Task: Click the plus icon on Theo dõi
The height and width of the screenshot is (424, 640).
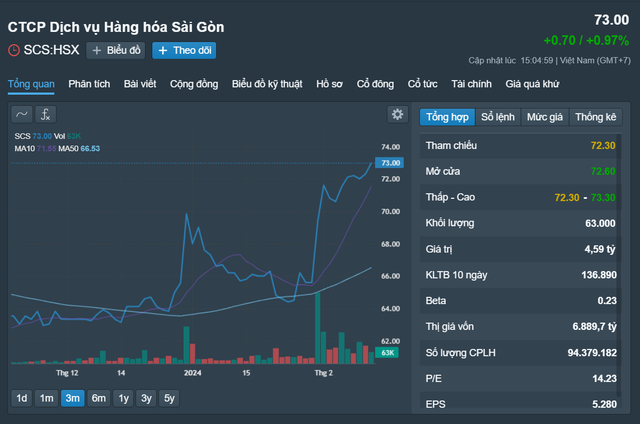Action: [x=162, y=50]
